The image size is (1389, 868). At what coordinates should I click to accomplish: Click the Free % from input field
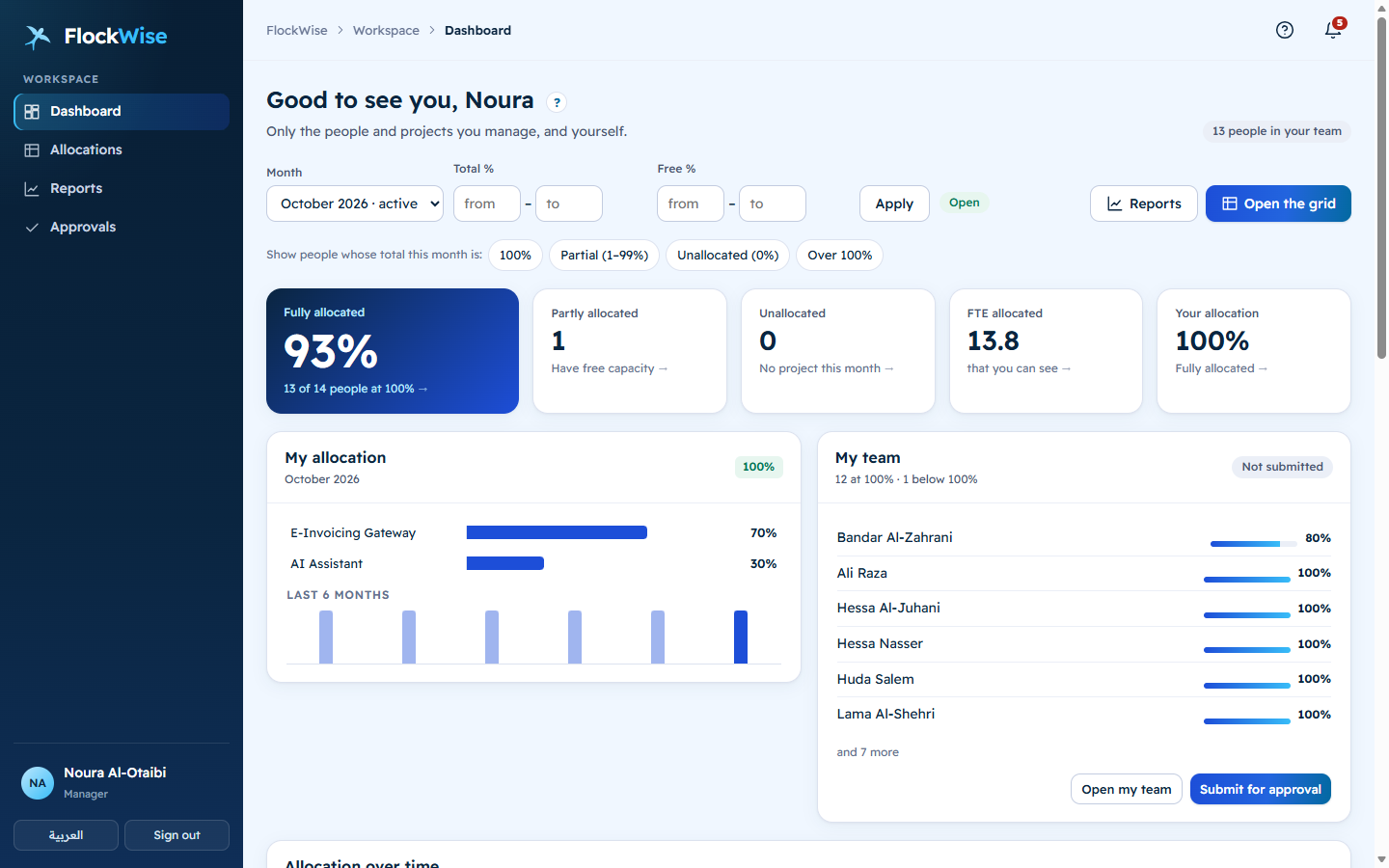[x=691, y=203]
